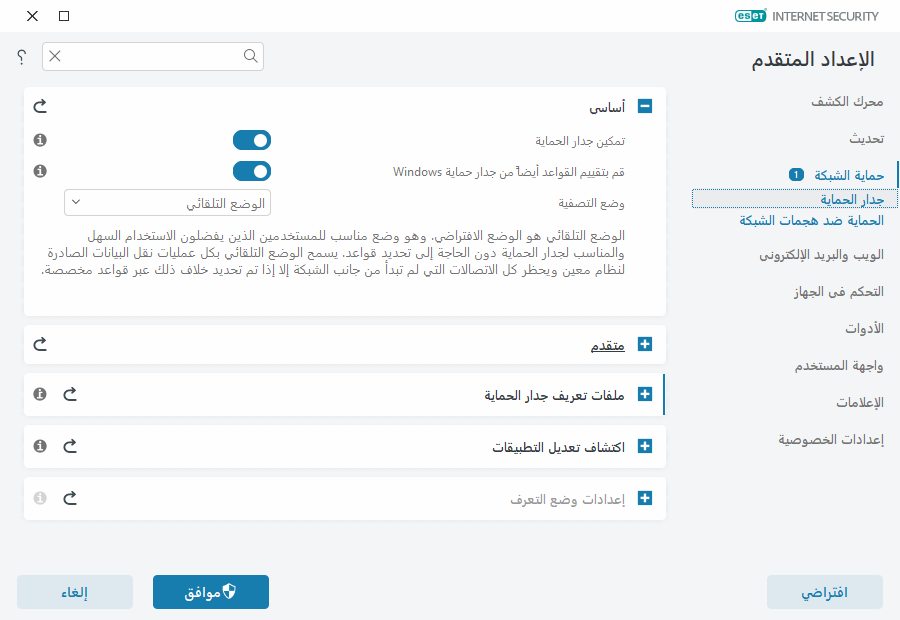Screen dimensions: 900x620
Task: Open the وضع التصفية dropdown
Action: pyautogui.click(x=167, y=202)
